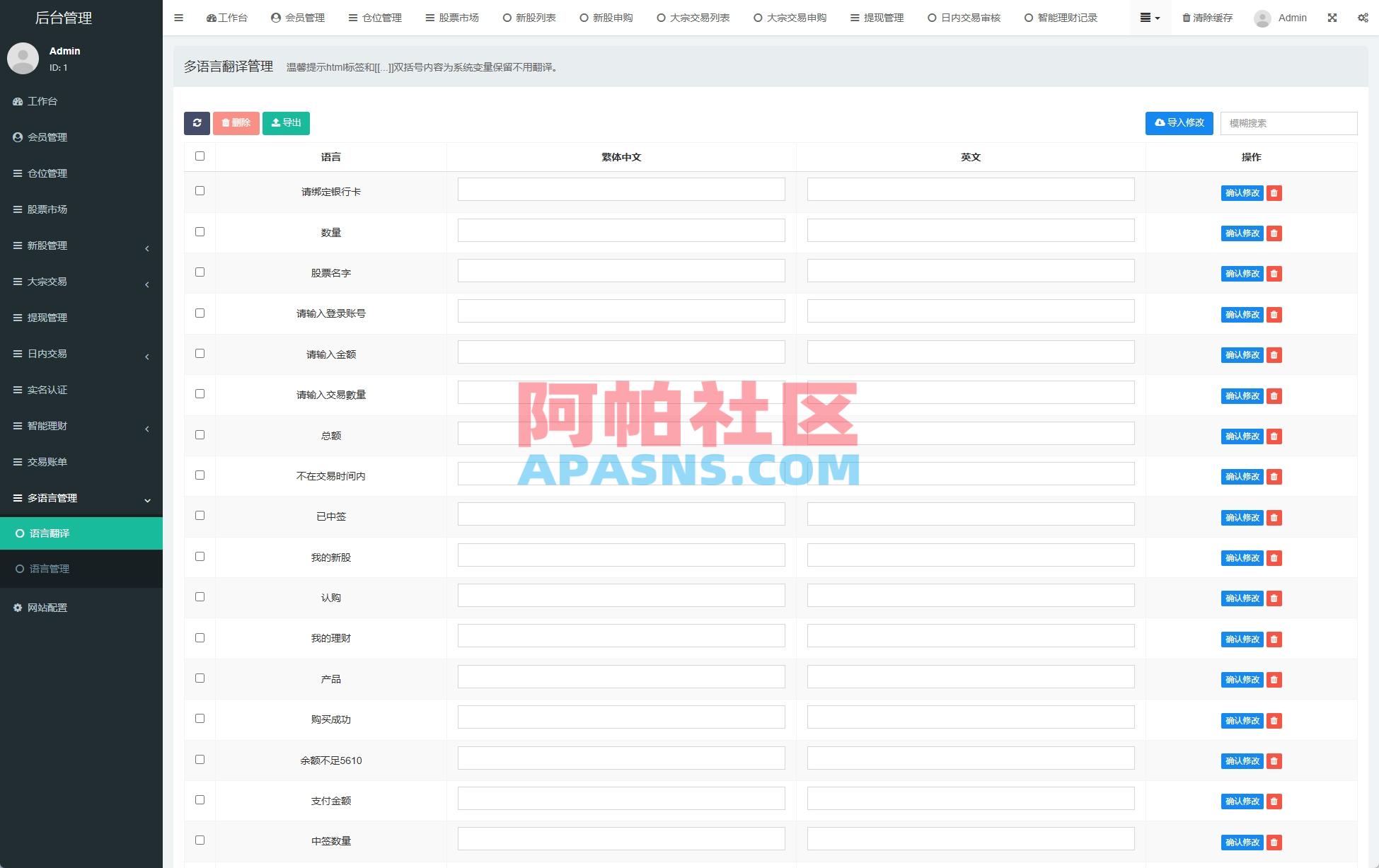Tick the checkbox beside 购买成功
Viewport: 1379px width, 868px height.
point(199,718)
